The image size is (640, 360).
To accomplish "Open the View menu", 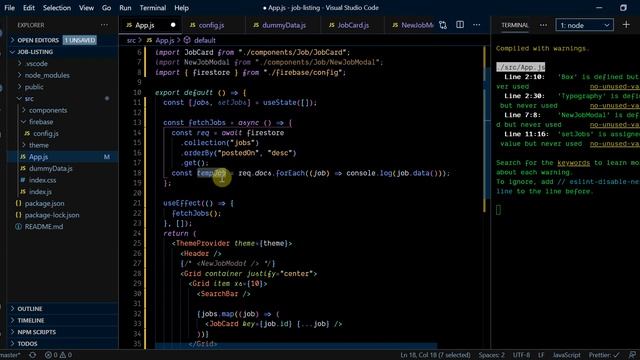I will [x=86, y=8].
